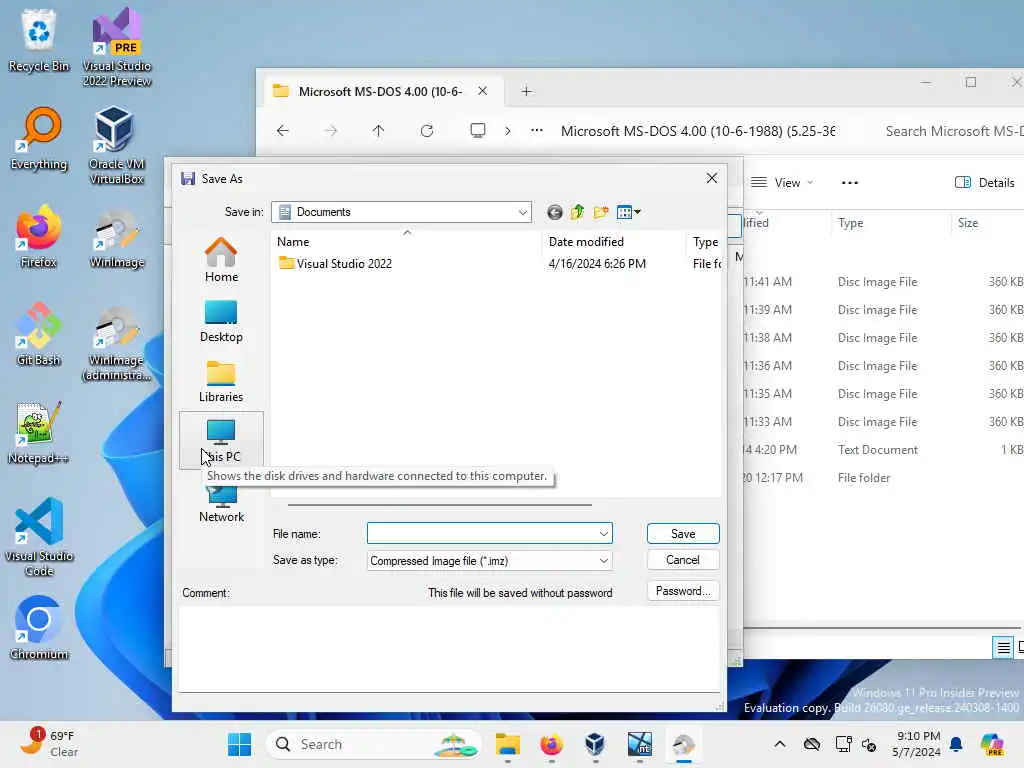Open Chromium desktop icon
This screenshot has width=1024, height=768.
[x=39, y=628]
